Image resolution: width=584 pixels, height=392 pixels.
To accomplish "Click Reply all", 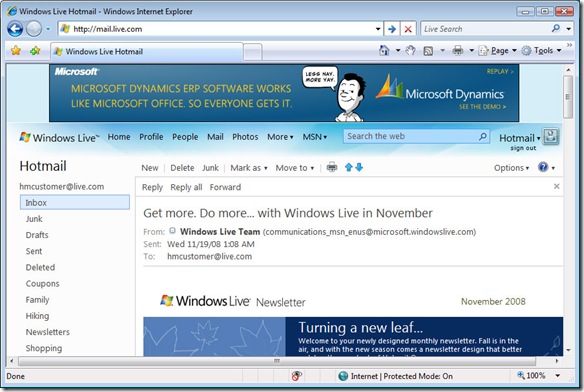I will 186,187.
